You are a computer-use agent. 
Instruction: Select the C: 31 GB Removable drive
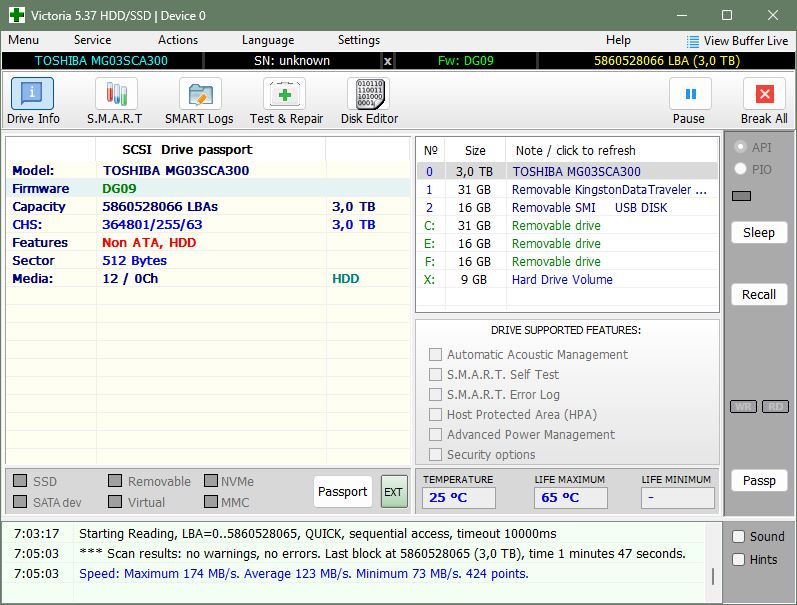click(567, 226)
